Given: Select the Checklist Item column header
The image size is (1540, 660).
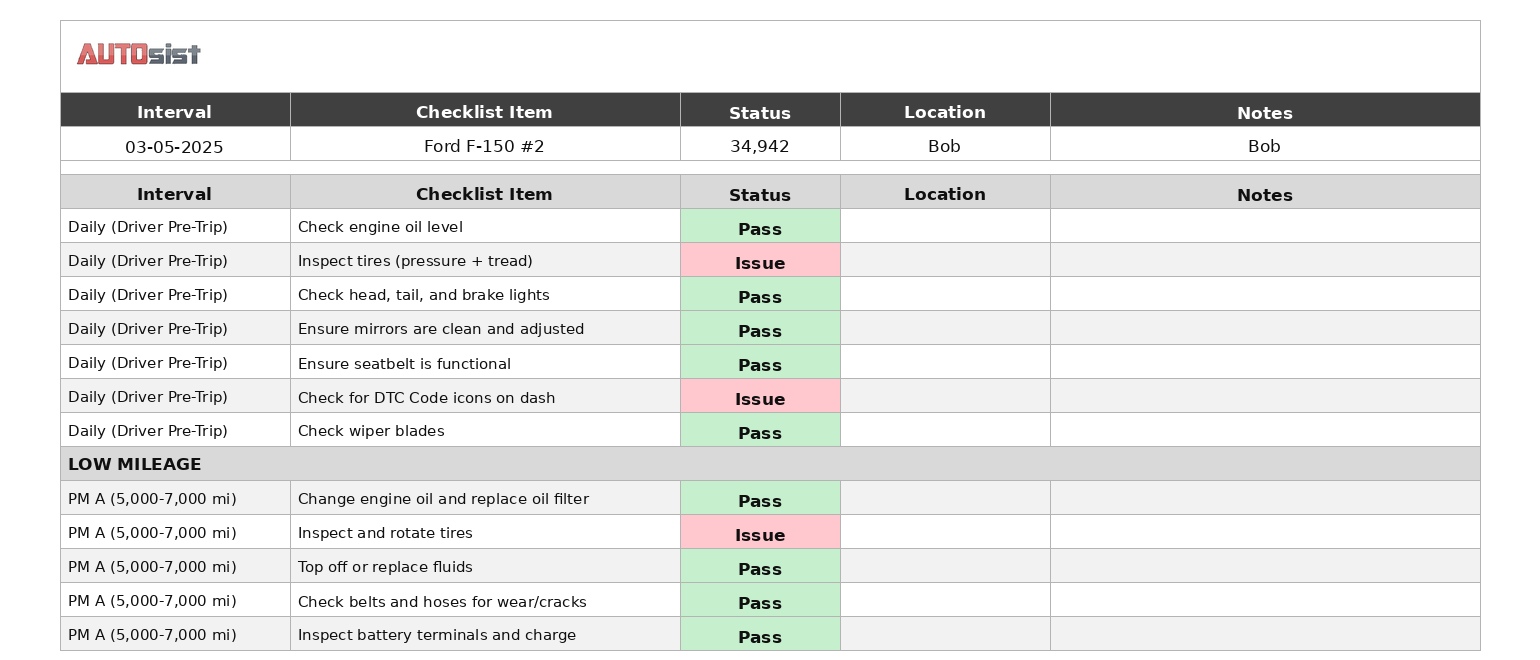Looking at the screenshot, I should tap(484, 112).
